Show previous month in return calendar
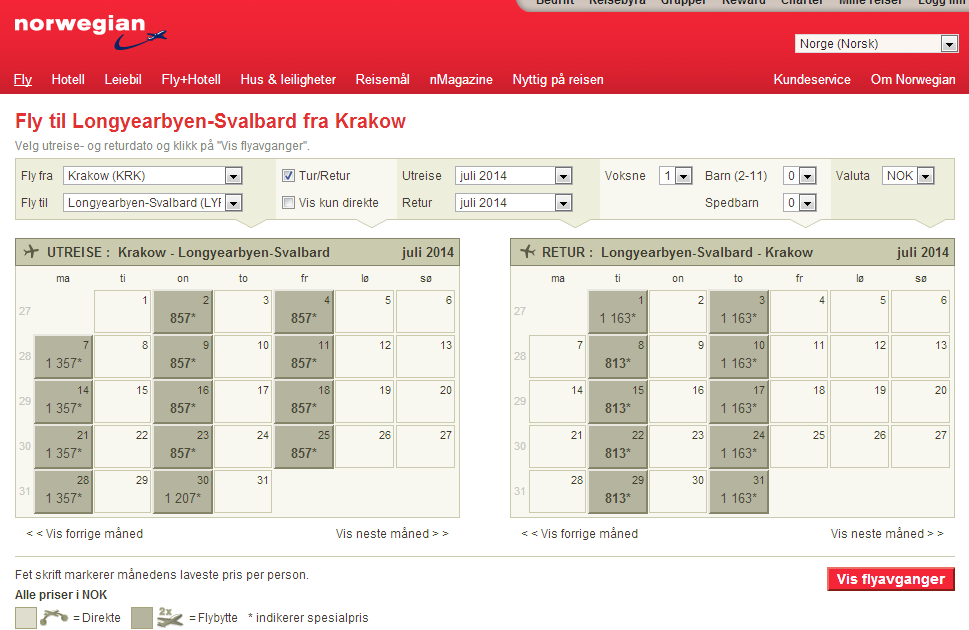Screen dimensions: 969x630 pyautogui.click(x=580, y=534)
